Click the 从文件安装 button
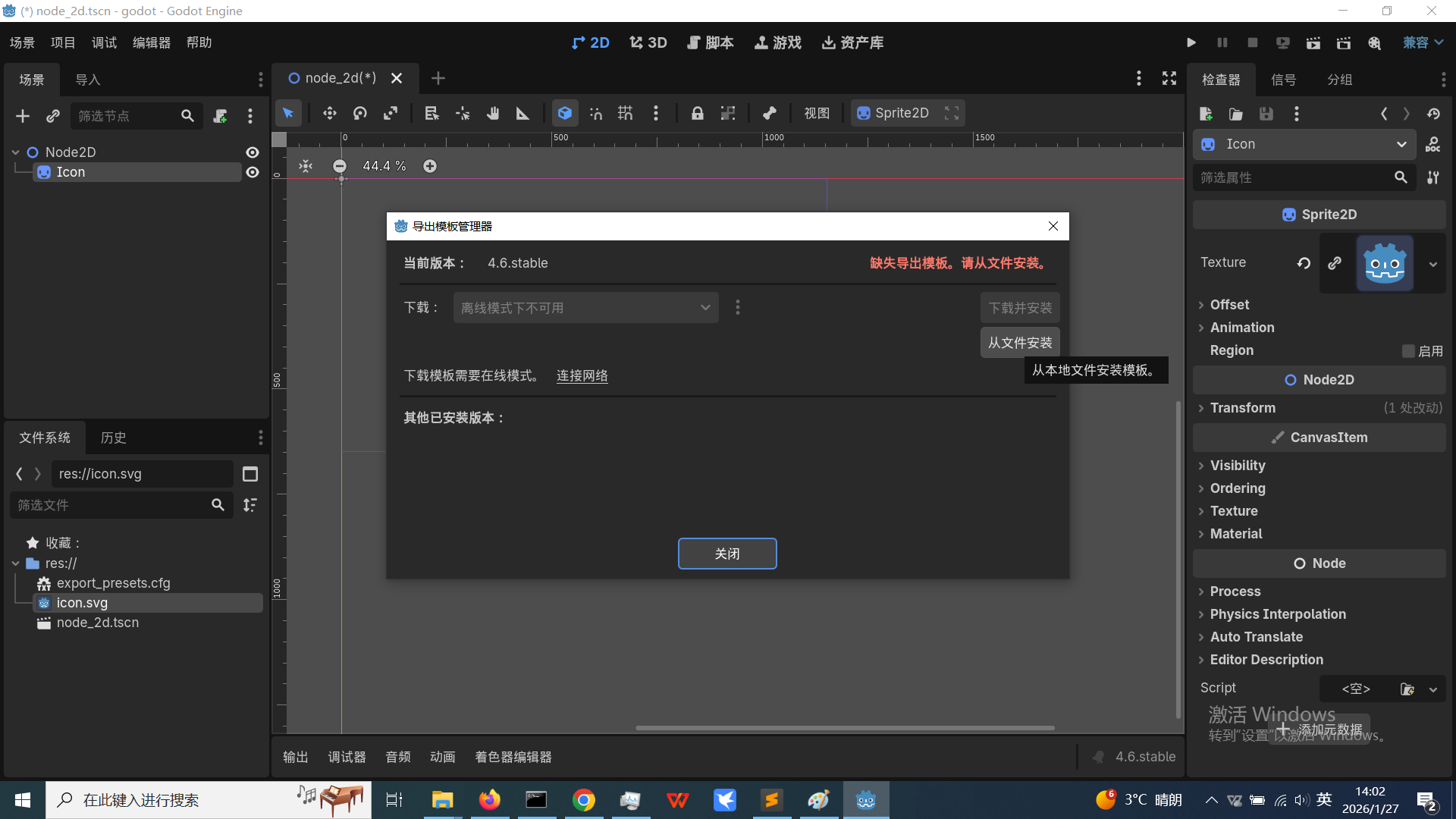 [1019, 343]
